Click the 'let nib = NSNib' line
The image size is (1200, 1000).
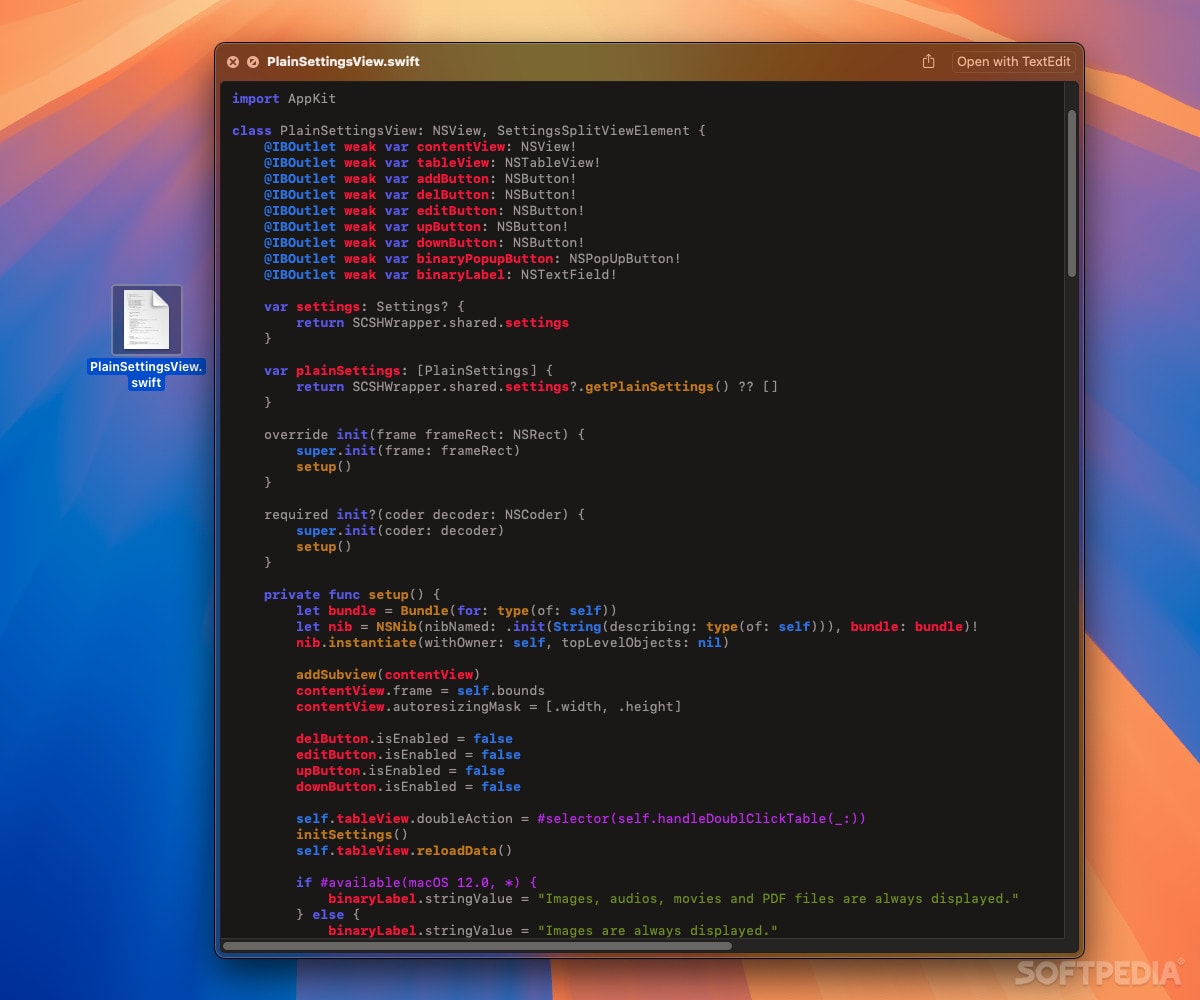point(636,627)
